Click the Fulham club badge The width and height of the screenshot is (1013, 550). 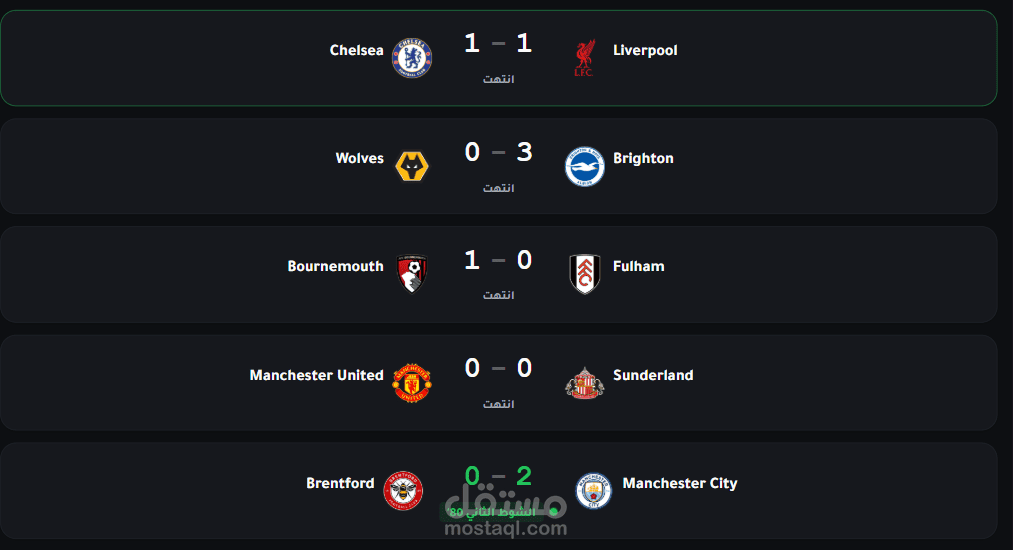(585, 274)
